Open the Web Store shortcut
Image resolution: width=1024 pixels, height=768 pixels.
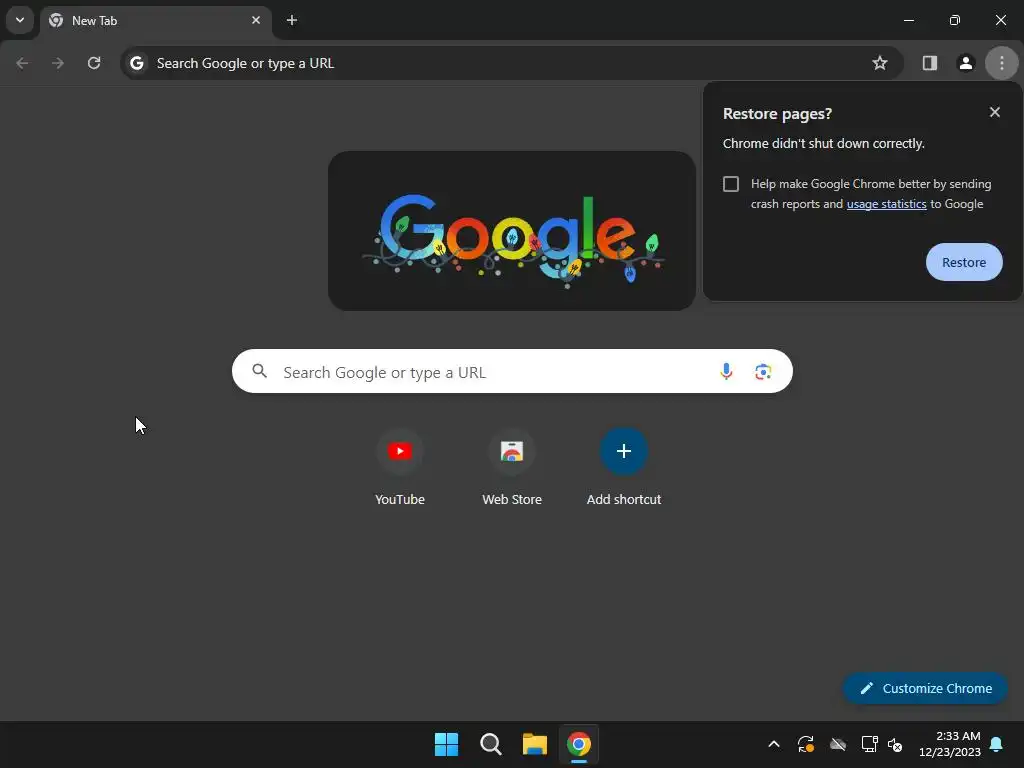(512, 467)
